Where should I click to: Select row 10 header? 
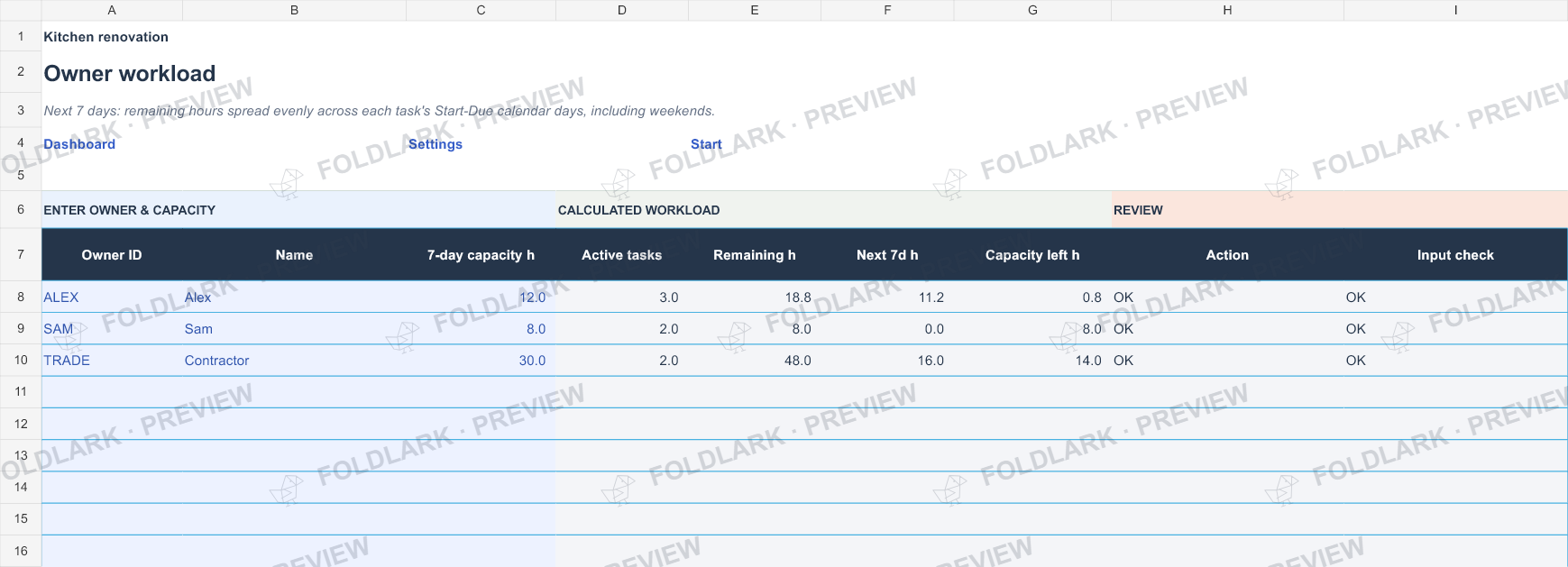pos(21,360)
